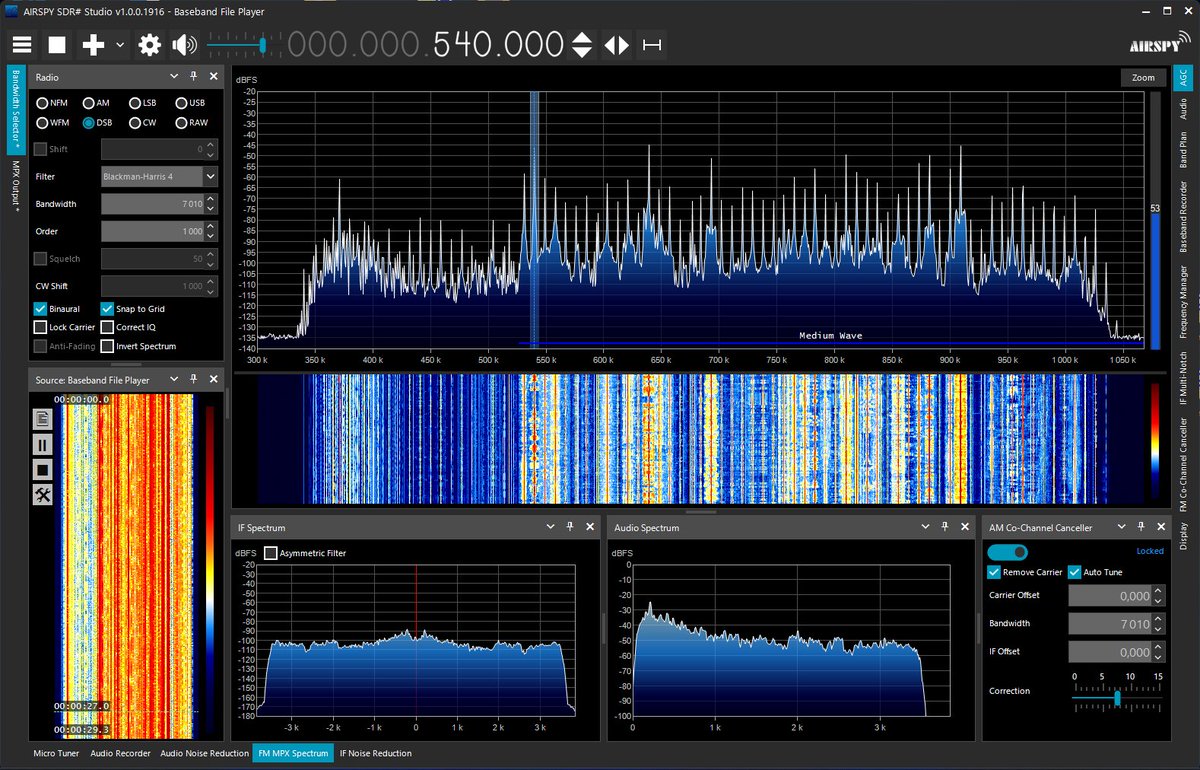Screen dimensions: 1200x770
Task: Open file icon in Baseband File Player
Action: click(x=42, y=418)
